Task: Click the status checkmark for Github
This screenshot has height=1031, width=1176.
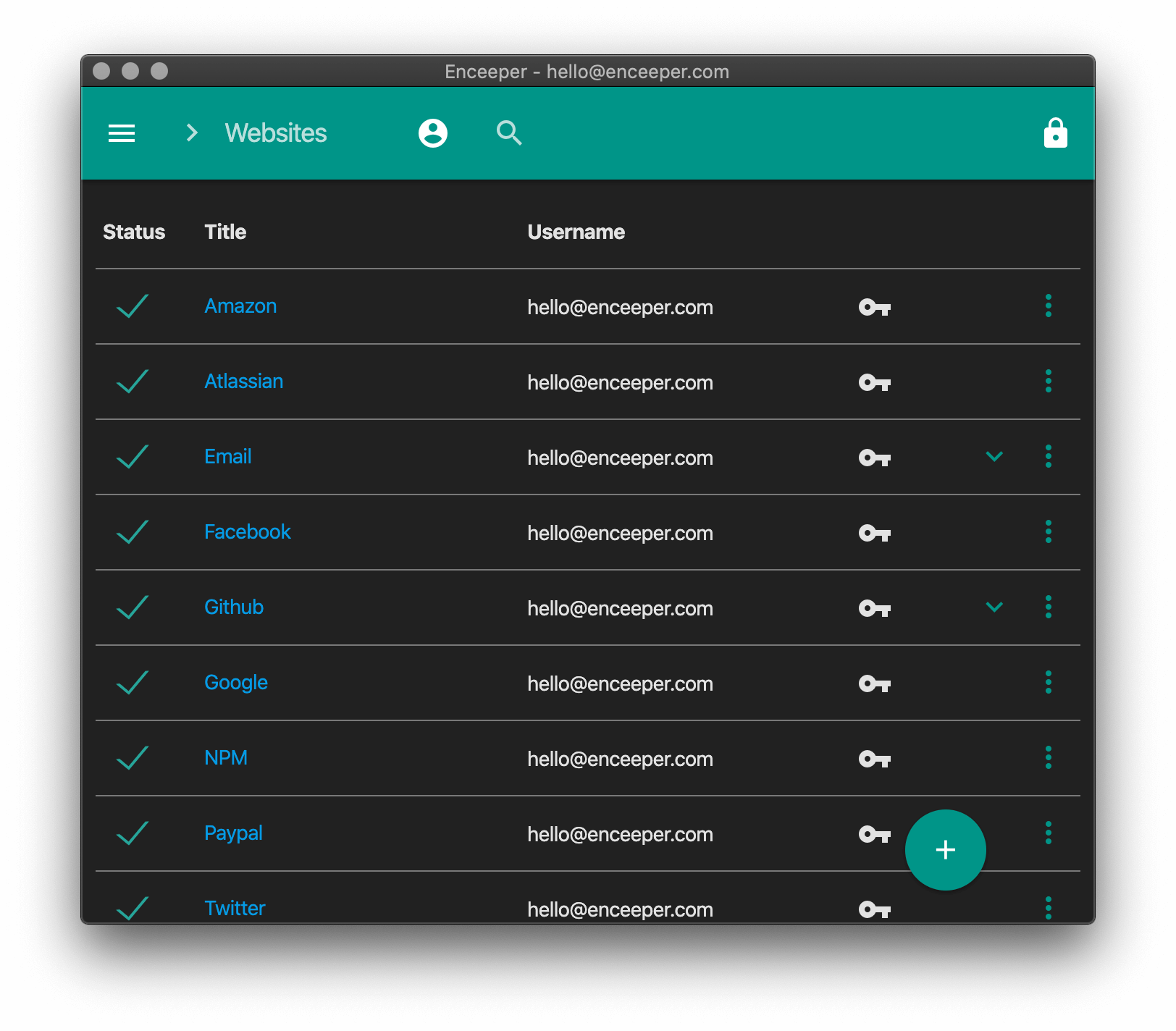Action: [x=133, y=607]
